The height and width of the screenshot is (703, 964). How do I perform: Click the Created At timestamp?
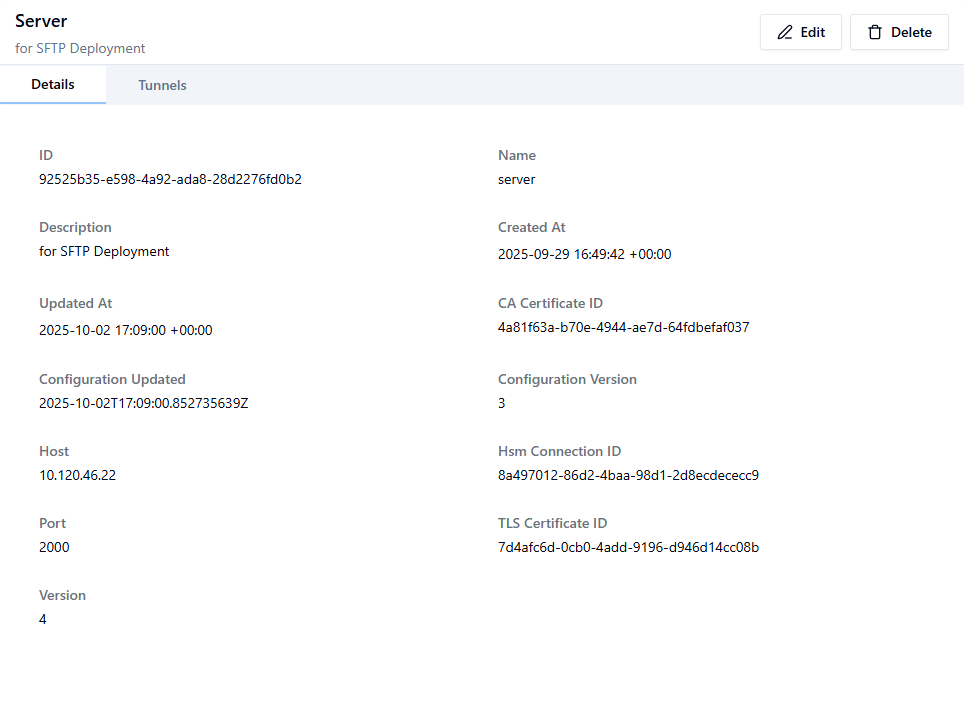(x=585, y=254)
